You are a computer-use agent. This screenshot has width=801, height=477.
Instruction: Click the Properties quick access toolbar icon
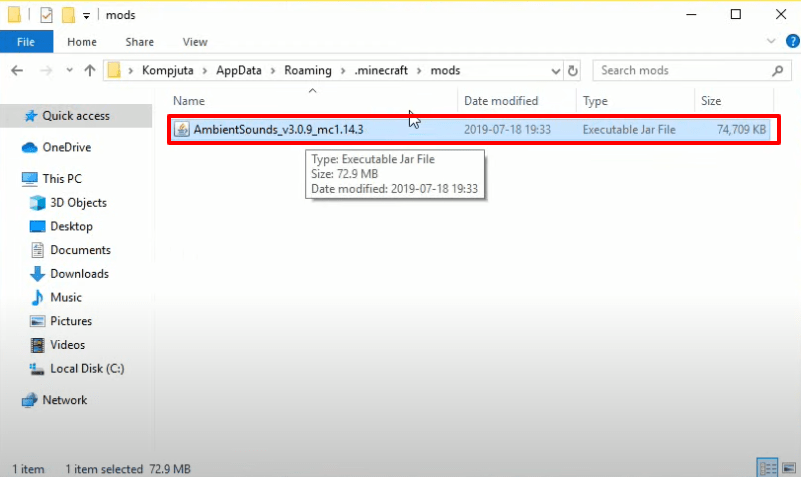tap(46, 15)
